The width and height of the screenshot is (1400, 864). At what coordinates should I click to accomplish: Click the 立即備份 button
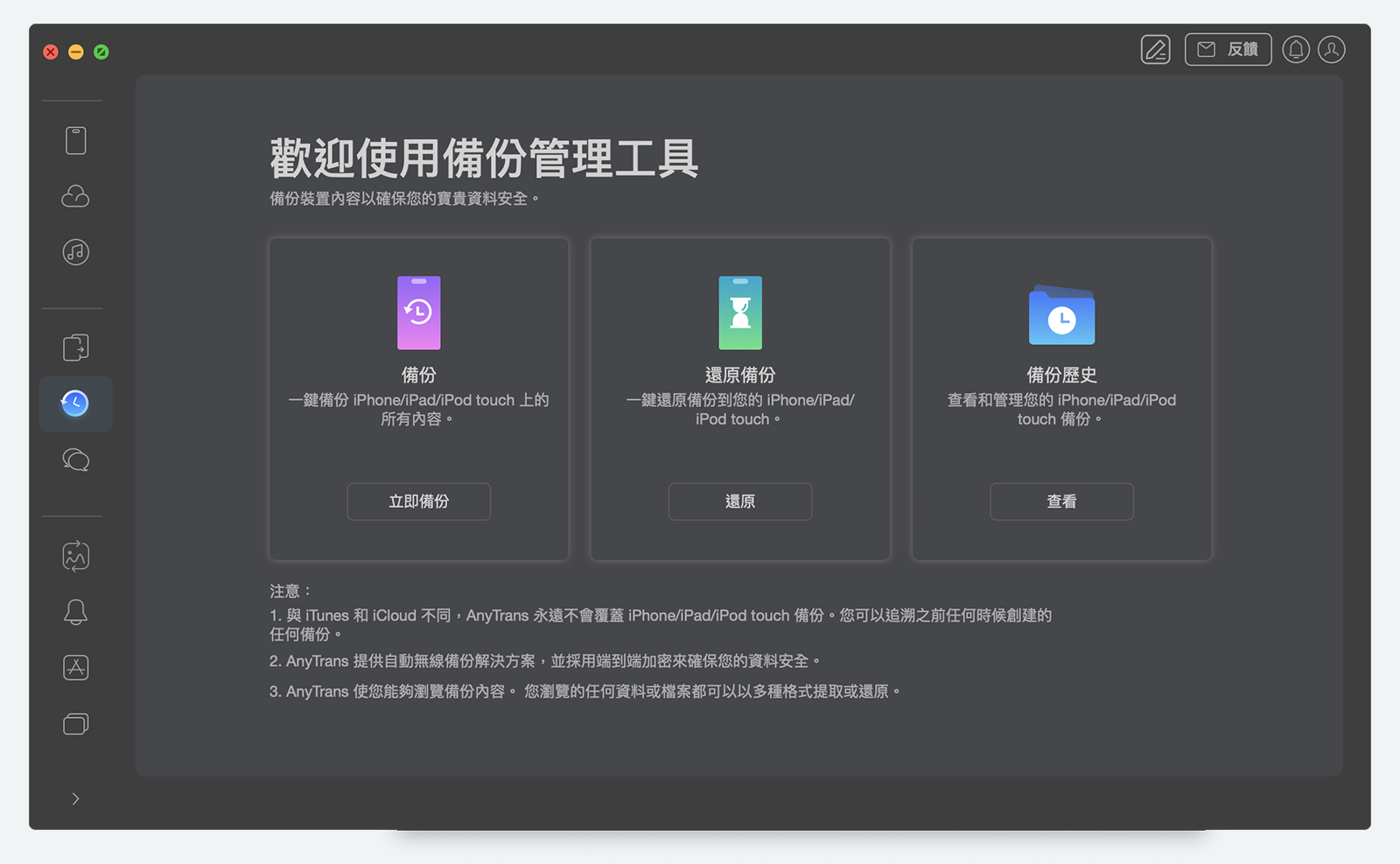[x=419, y=502]
